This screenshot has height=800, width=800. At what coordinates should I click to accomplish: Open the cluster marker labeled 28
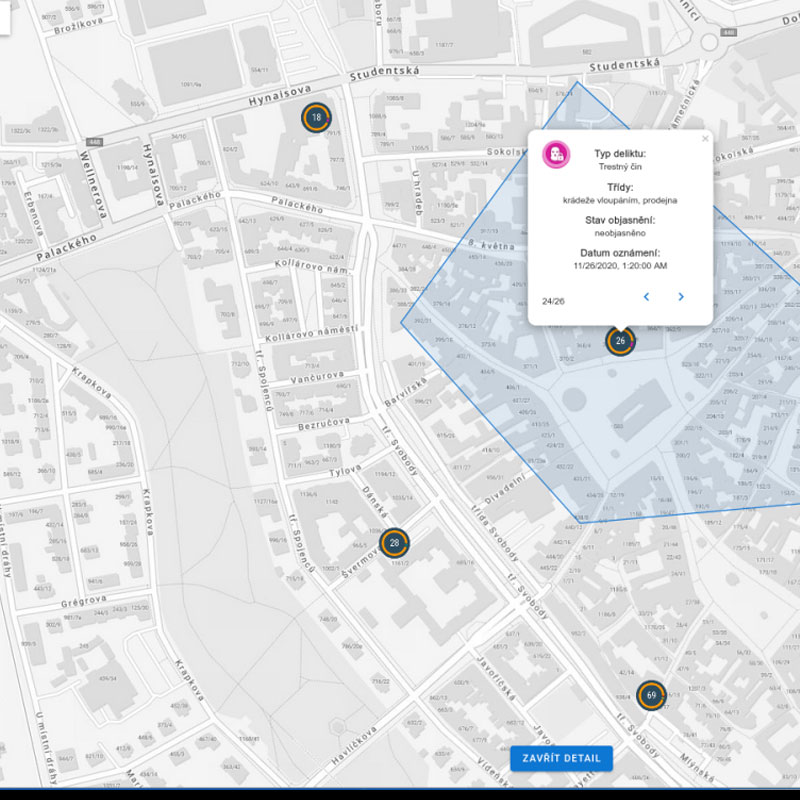pos(394,543)
